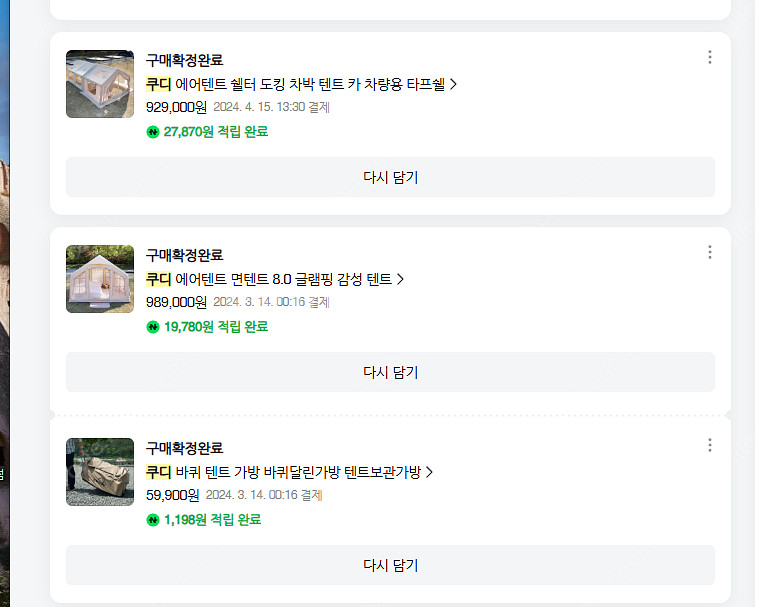This screenshot has width=771, height=607.
Task: Open the 쿠디 에어텐트 쉘터 도킹 product thumbnail
Action: pos(100,84)
